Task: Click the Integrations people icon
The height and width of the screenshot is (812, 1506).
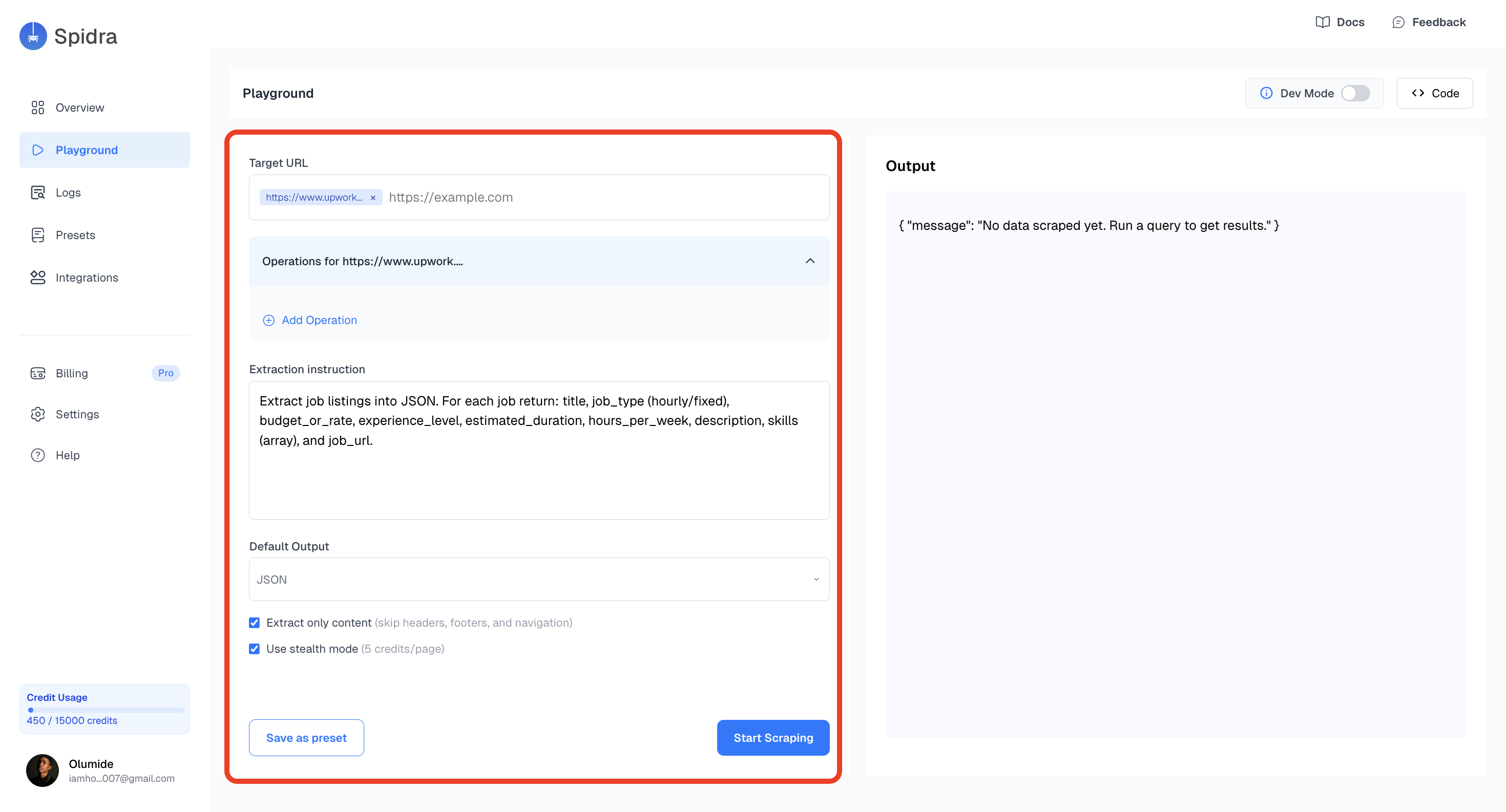Action: pos(37,277)
